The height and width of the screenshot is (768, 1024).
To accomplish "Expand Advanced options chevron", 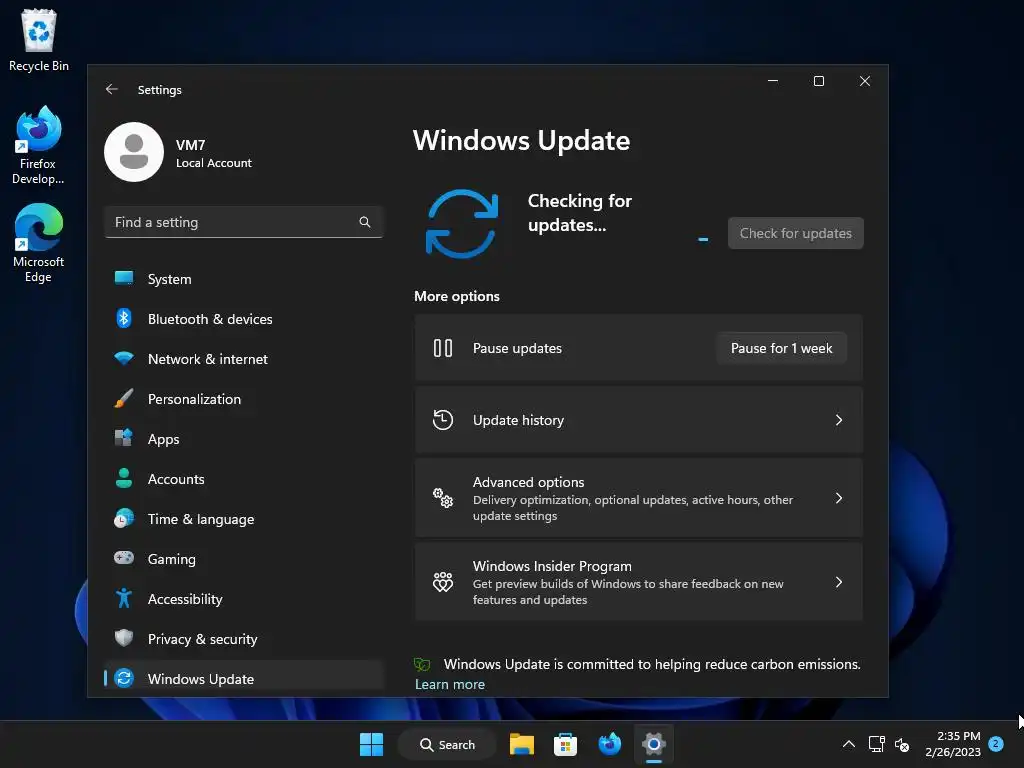I will pos(839,498).
